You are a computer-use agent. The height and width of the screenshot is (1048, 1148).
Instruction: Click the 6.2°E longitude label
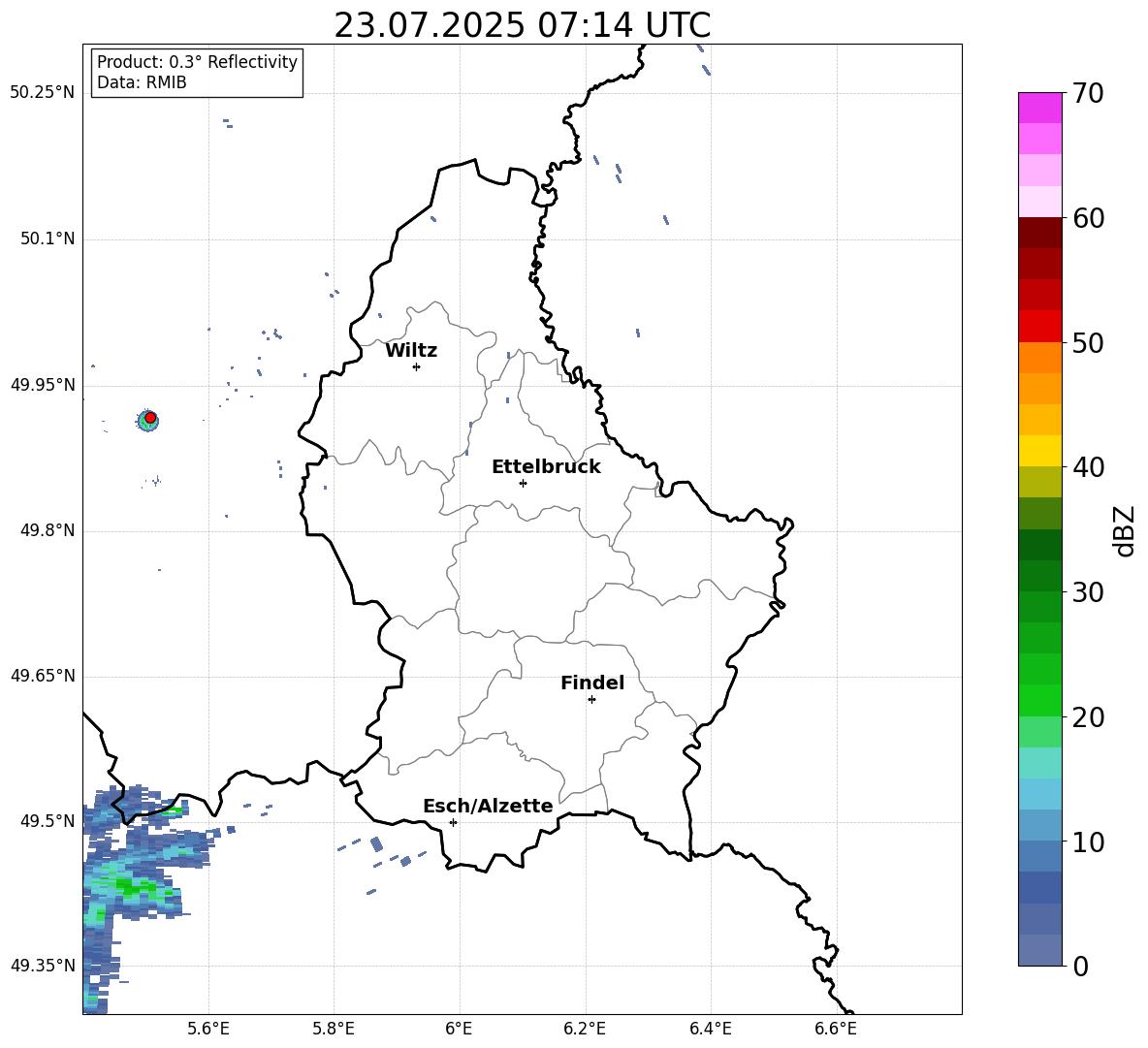(585, 1029)
